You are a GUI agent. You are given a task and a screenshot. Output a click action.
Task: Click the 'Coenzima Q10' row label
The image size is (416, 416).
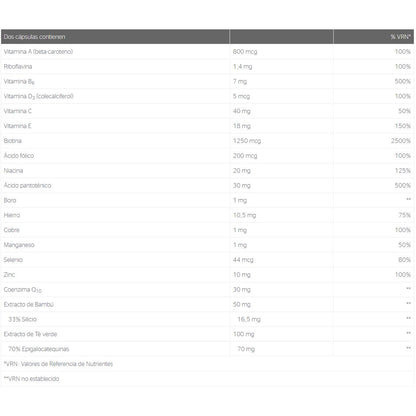point(23,290)
